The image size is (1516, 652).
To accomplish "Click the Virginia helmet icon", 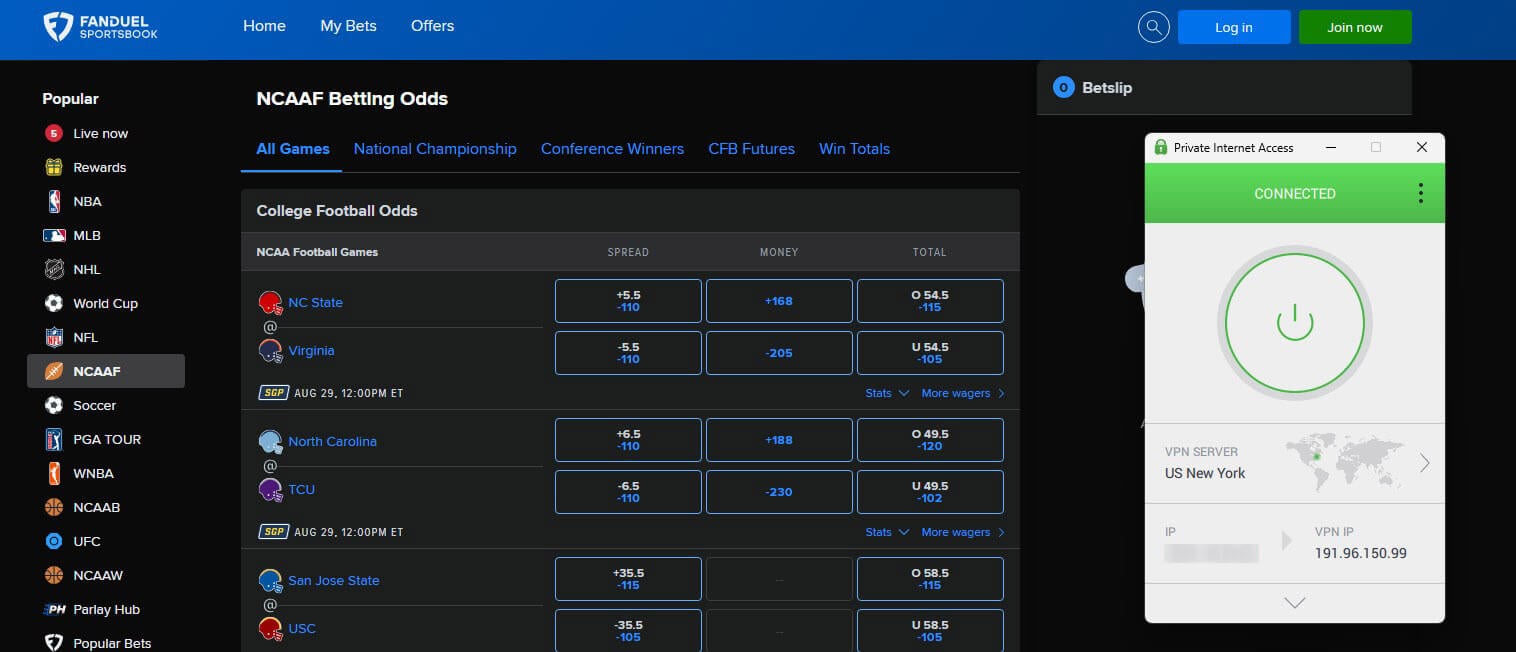I will [270, 350].
